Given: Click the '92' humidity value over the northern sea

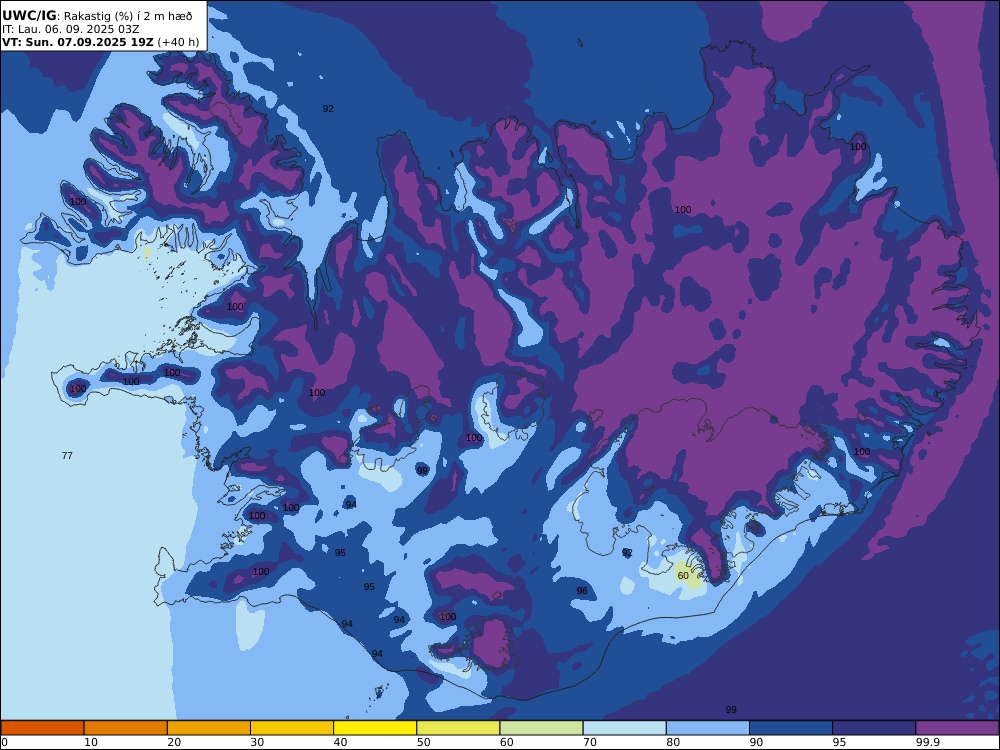Looking at the screenshot, I should tap(328, 109).
